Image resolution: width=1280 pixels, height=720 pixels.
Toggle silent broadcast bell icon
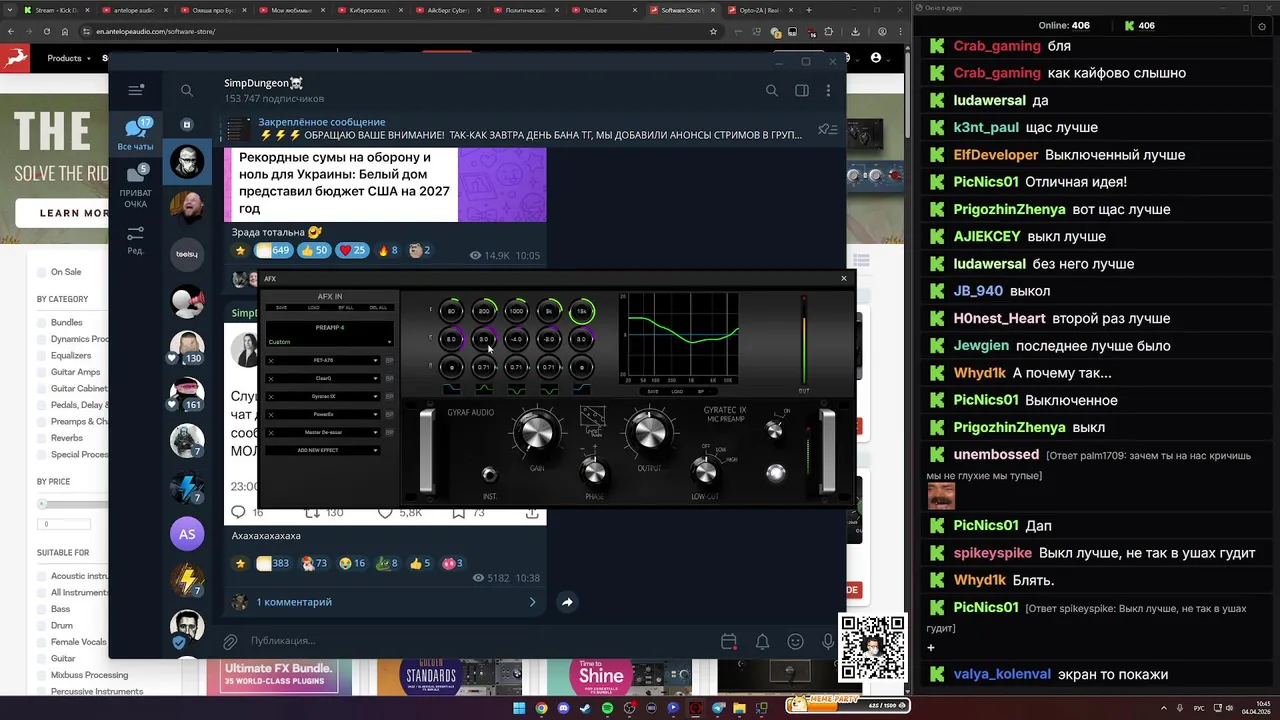[762, 641]
